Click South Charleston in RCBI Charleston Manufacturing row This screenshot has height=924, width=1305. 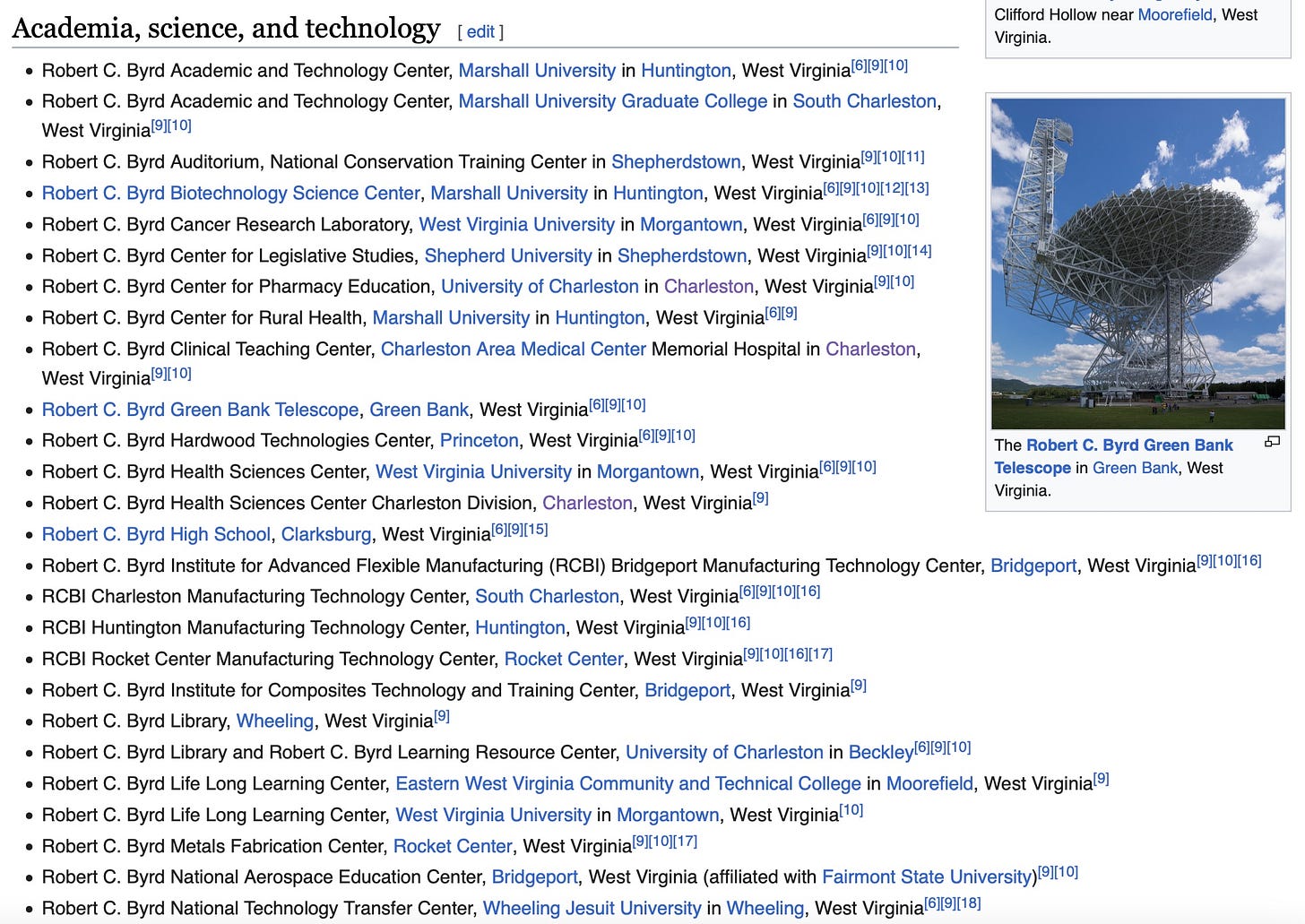(x=547, y=597)
